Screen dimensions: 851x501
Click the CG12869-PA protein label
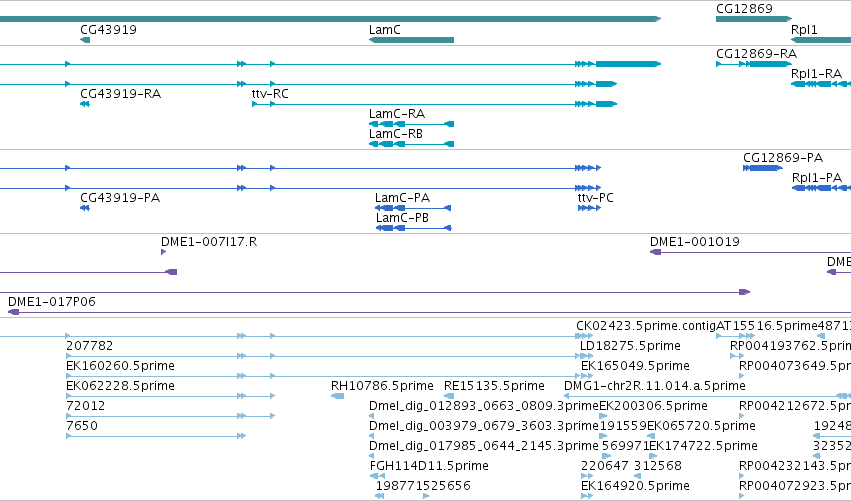tap(783, 158)
